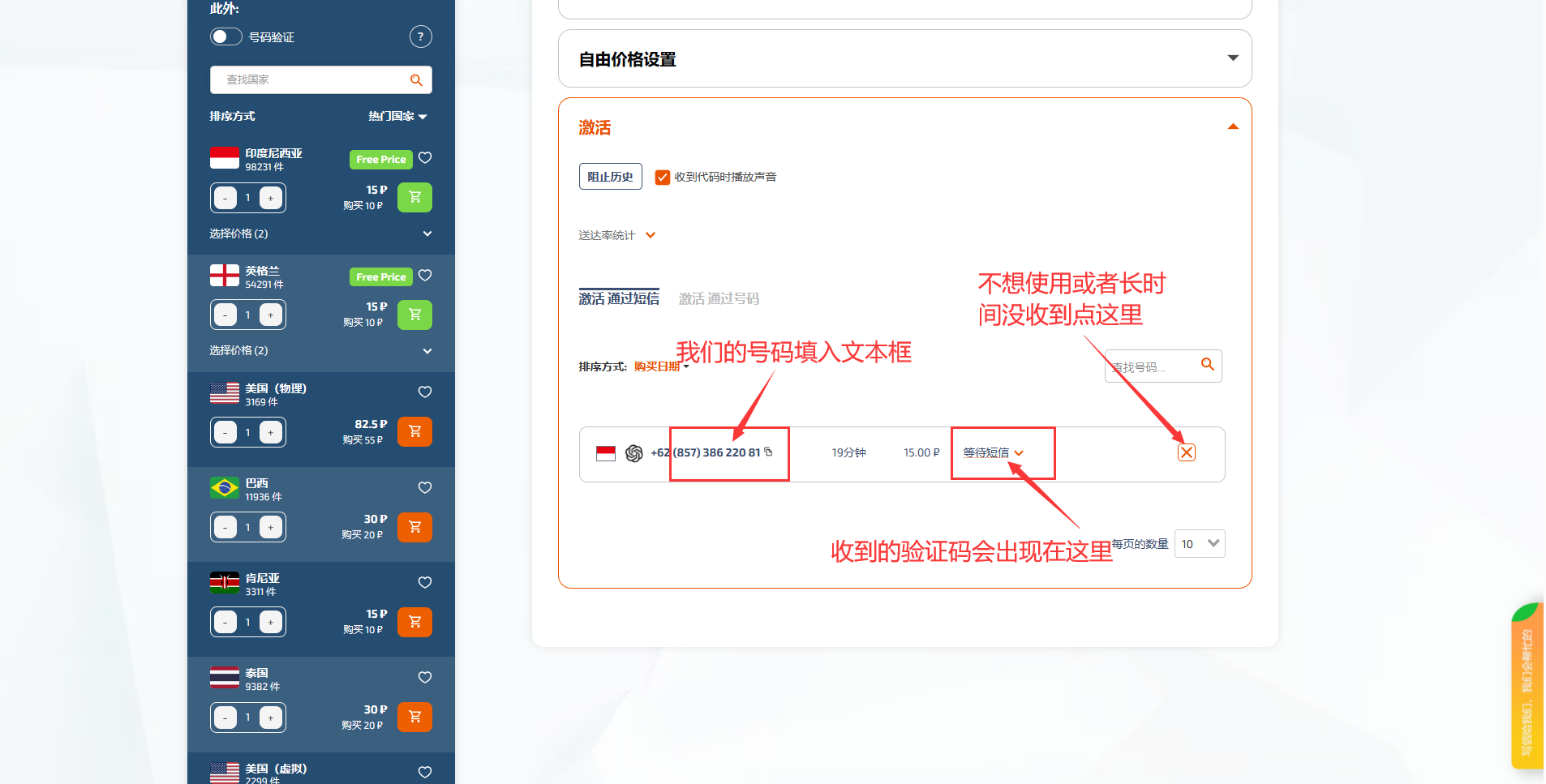Switch to 激活 通过号码 tab
The width and height of the screenshot is (1546, 784).
click(719, 298)
